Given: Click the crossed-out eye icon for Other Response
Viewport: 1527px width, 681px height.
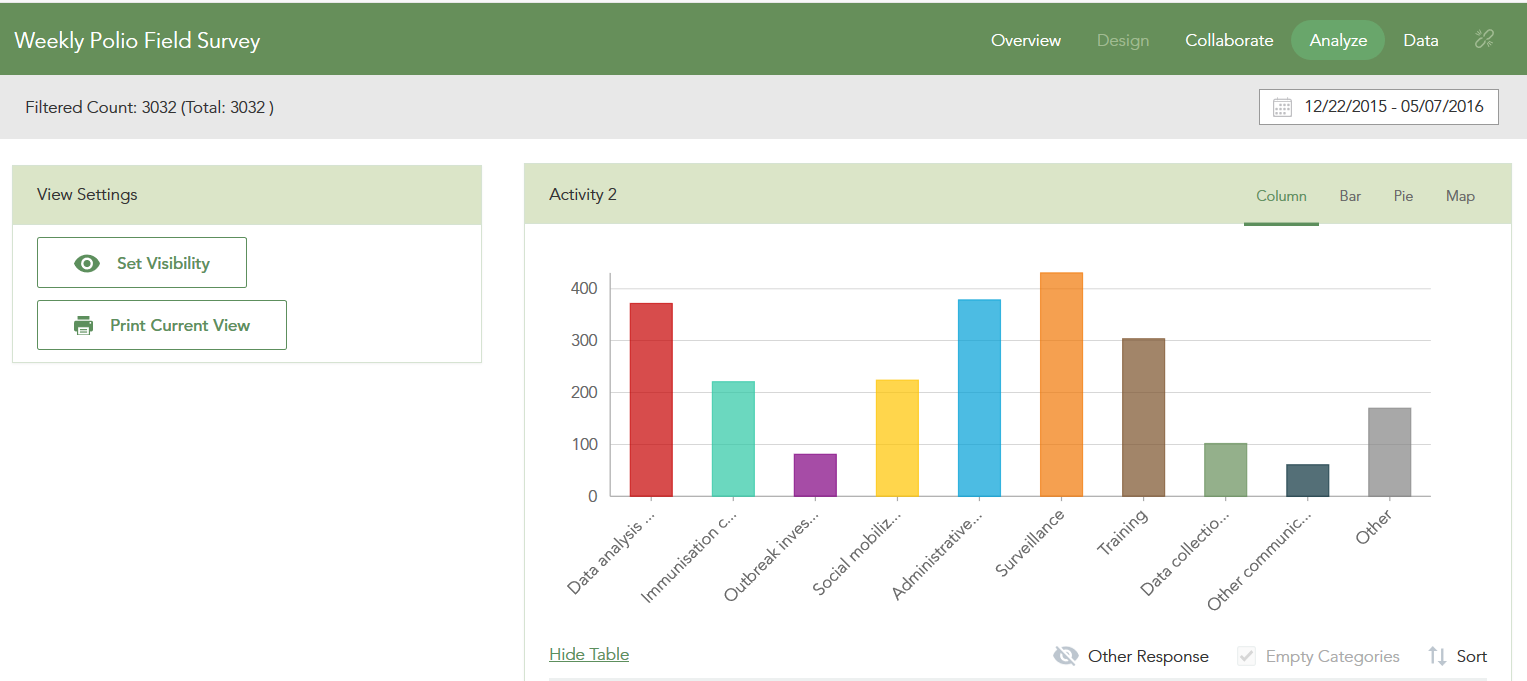Looking at the screenshot, I should pos(1066,656).
